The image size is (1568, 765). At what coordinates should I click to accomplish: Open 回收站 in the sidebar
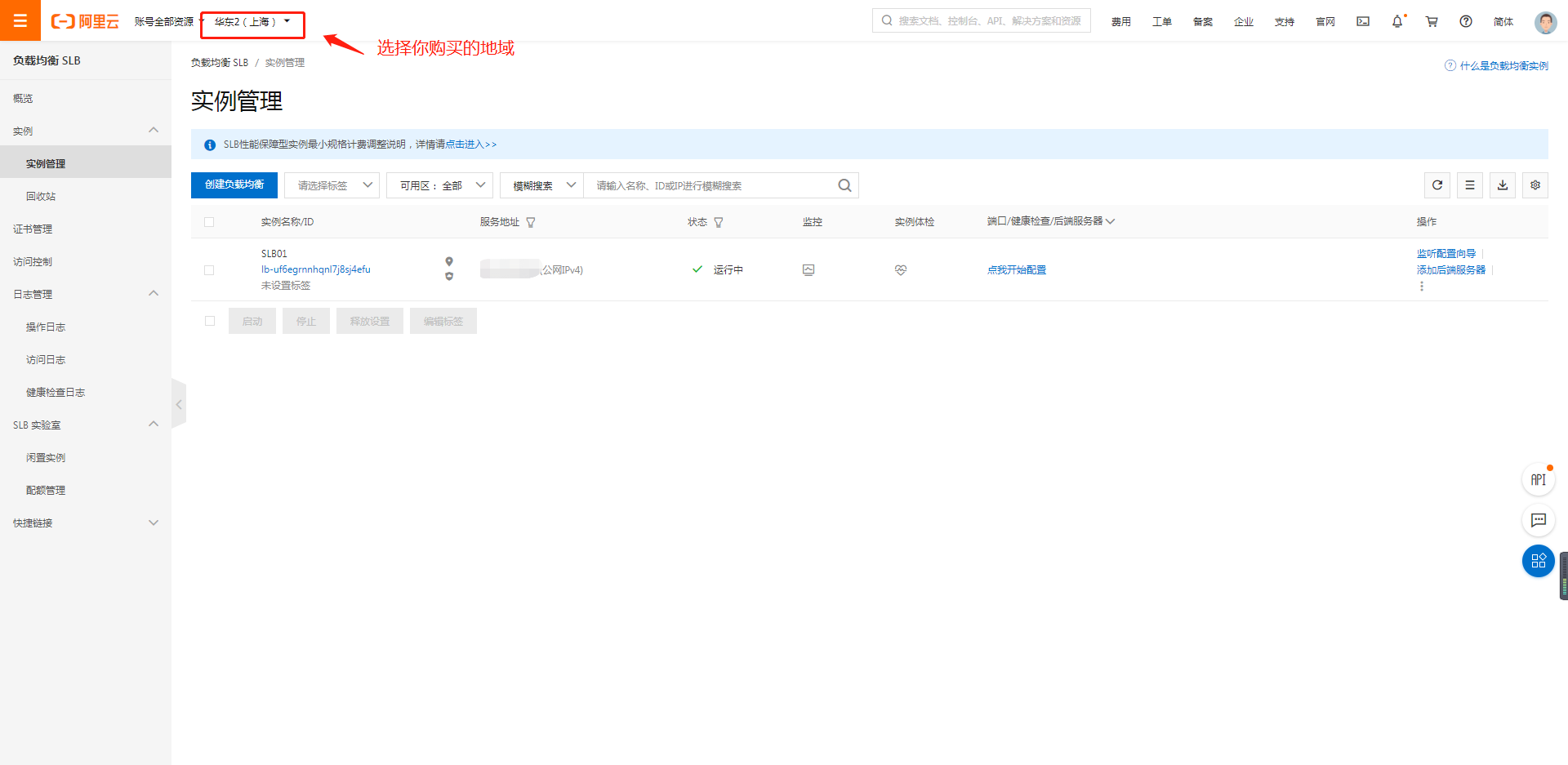click(41, 197)
